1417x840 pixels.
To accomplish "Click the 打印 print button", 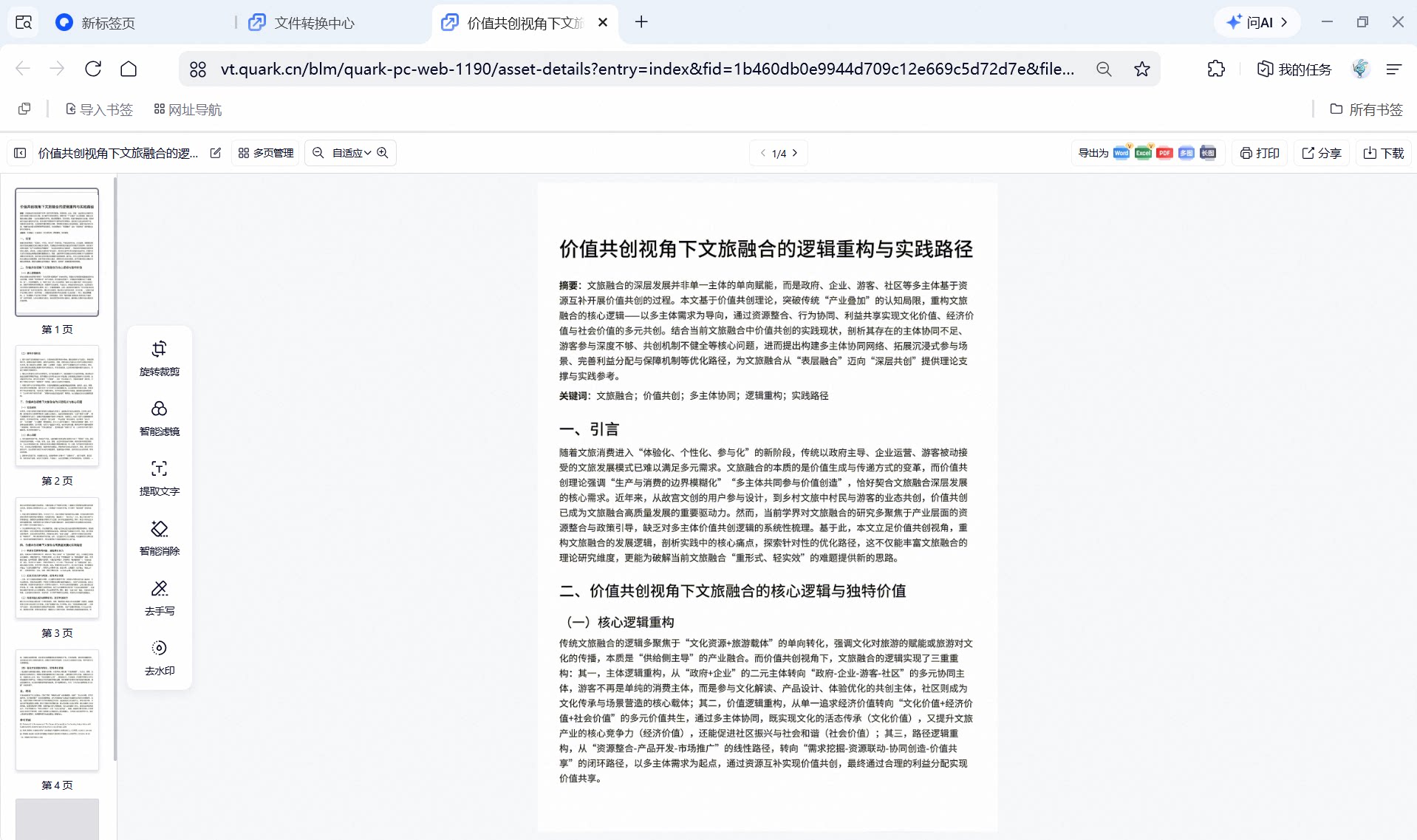I will pyautogui.click(x=1260, y=153).
